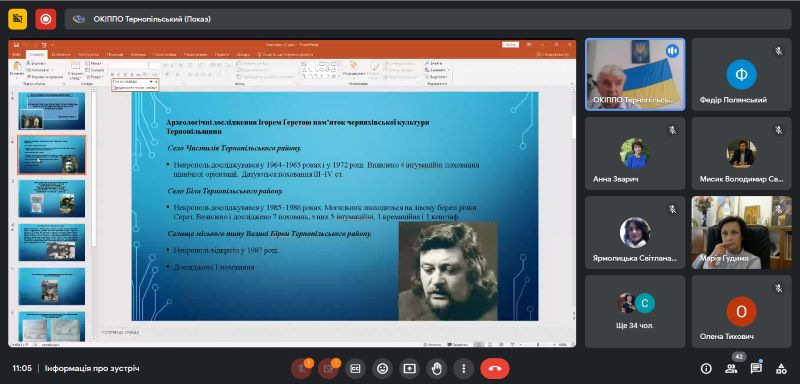
Task: Expand the Макет layout dropdown in ribbon
Action: click(95, 63)
